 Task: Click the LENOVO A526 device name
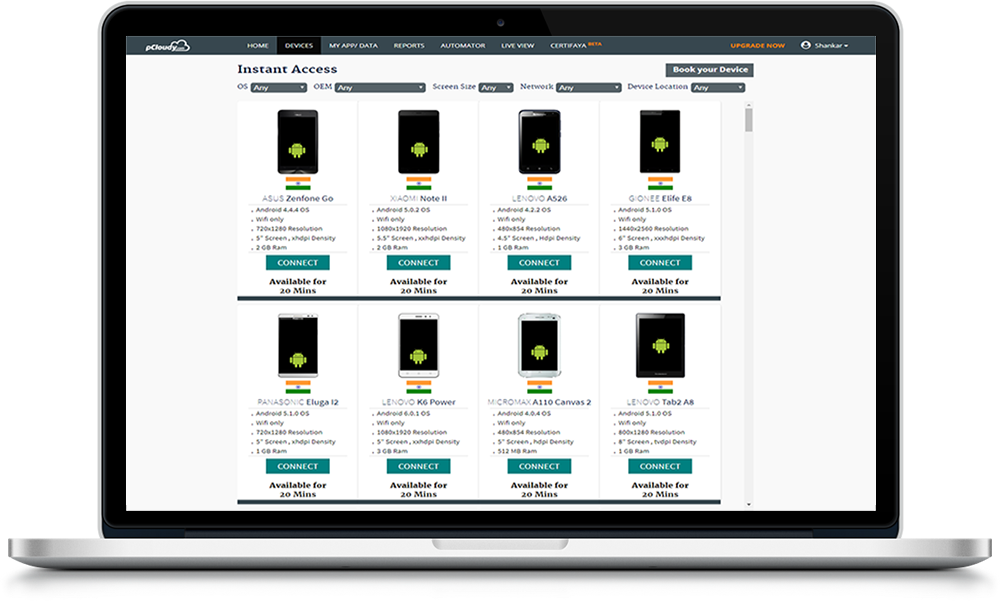click(540, 198)
